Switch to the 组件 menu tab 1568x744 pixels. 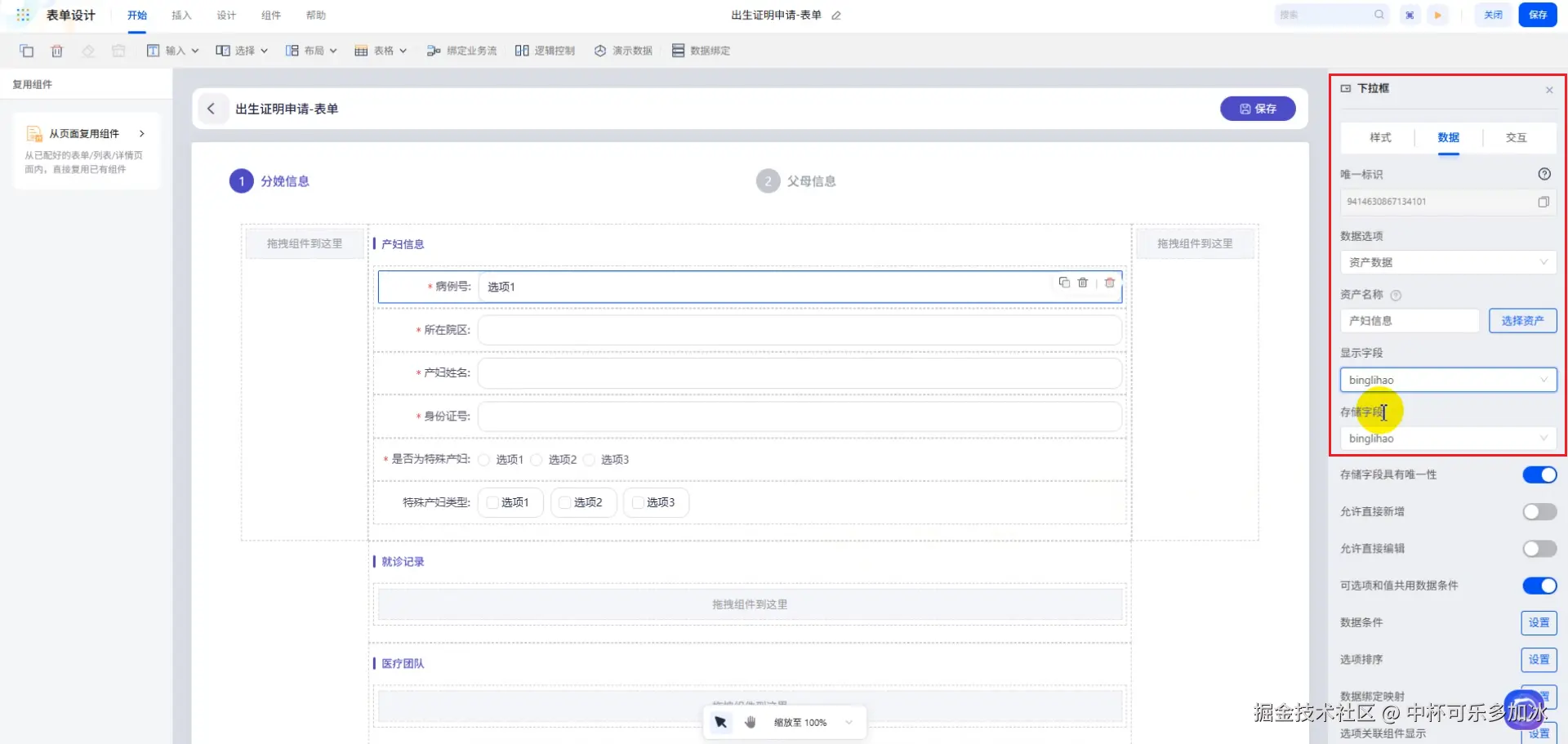pos(271,16)
